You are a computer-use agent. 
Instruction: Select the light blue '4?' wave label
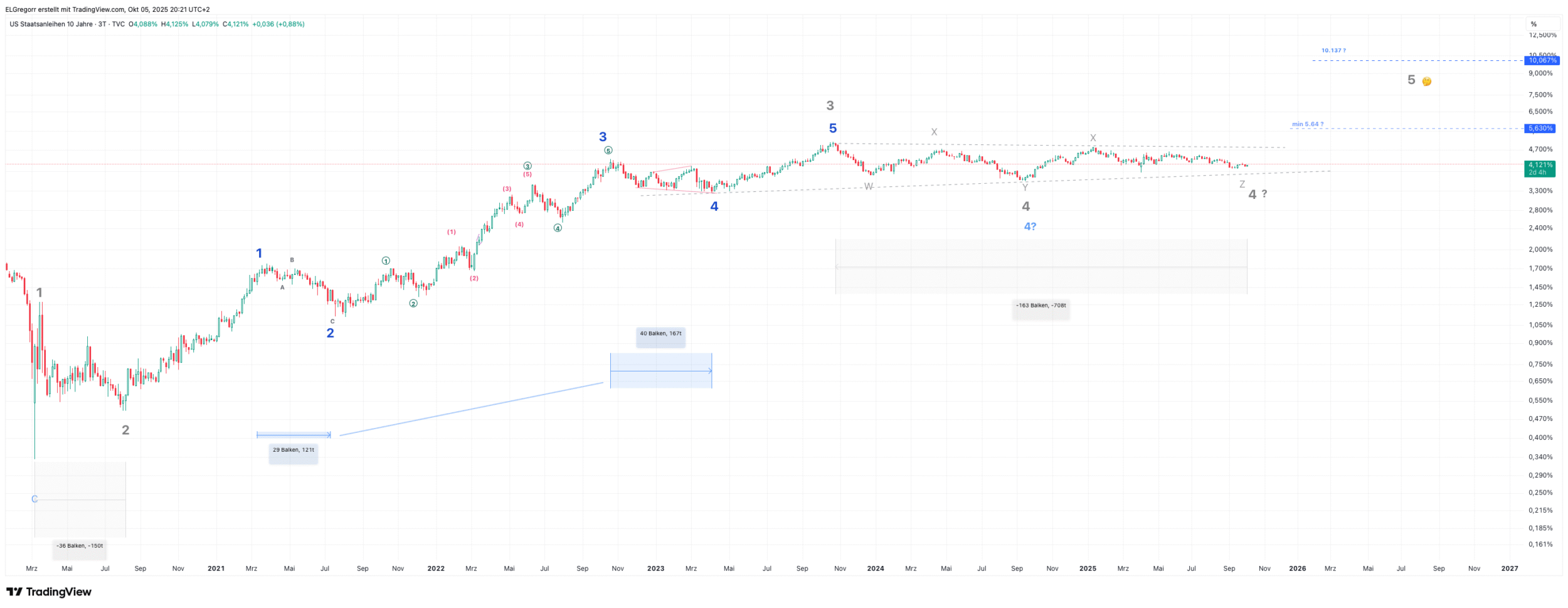(1030, 227)
